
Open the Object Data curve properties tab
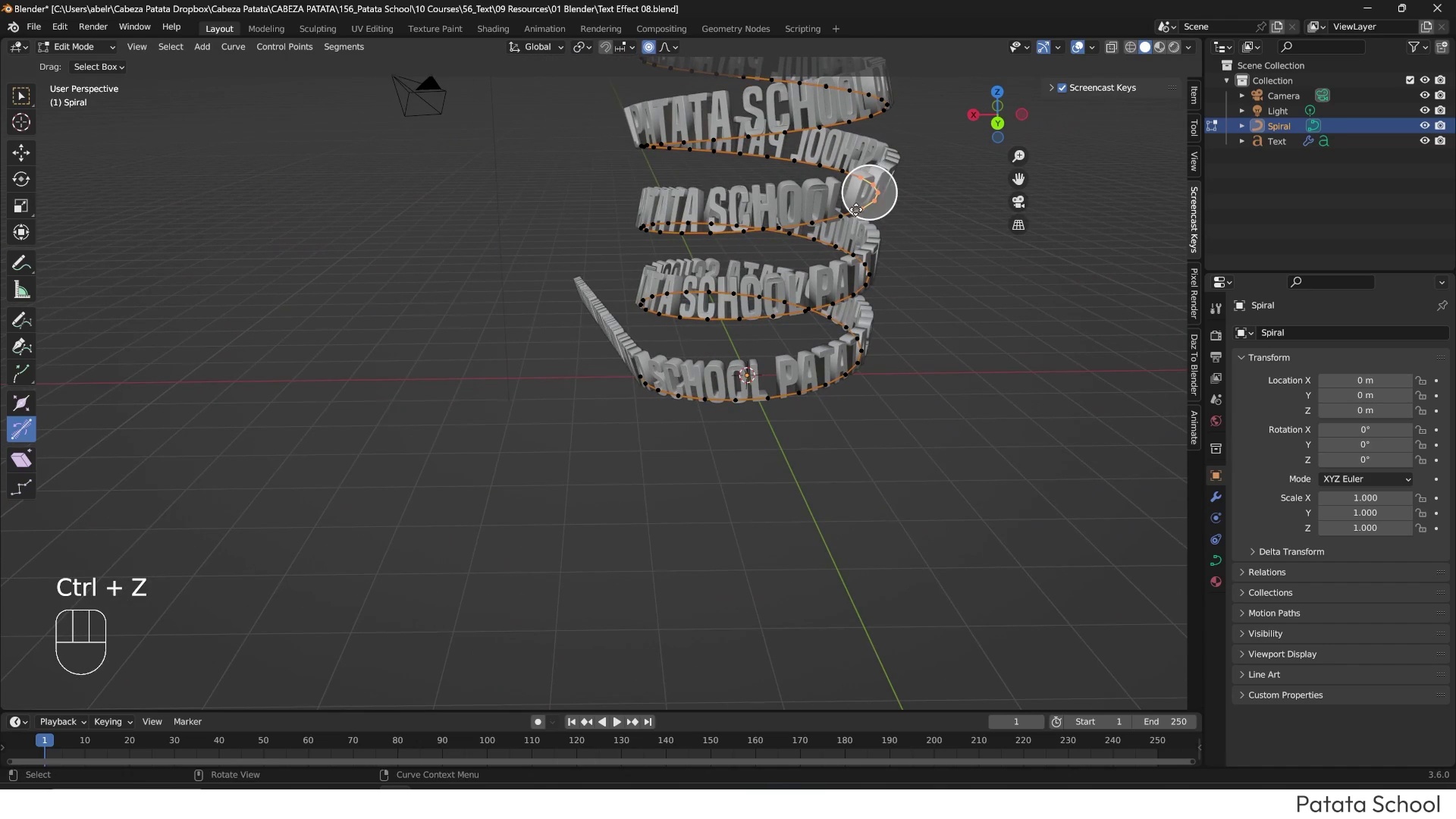pos(1216,560)
